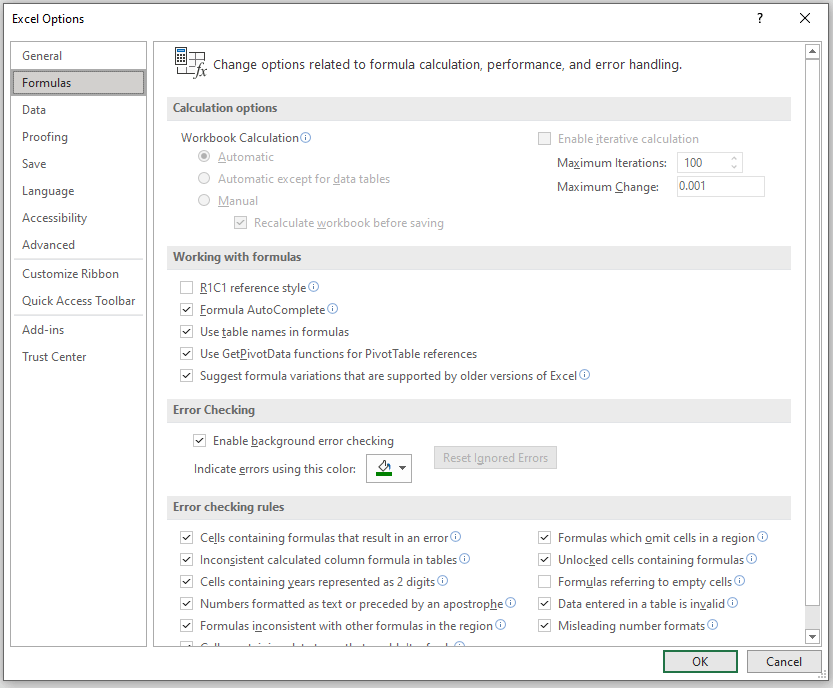This screenshot has height=688, width=833.
Task: Select the Formulas category
Action: click(78, 83)
